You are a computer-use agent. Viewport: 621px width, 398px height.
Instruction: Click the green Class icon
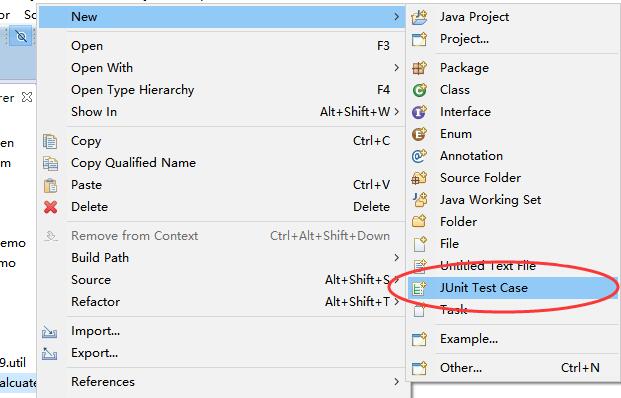point(419,90)
